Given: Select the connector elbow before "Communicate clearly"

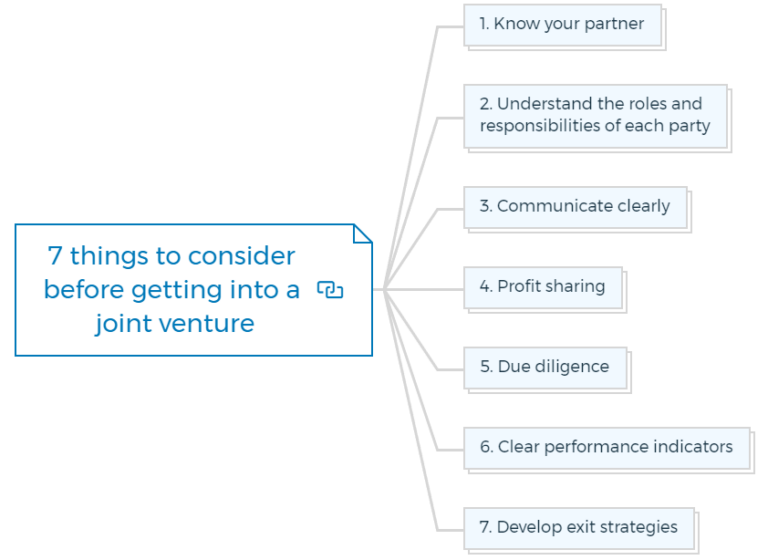Looking at the screenshot, I should [437, 210].
